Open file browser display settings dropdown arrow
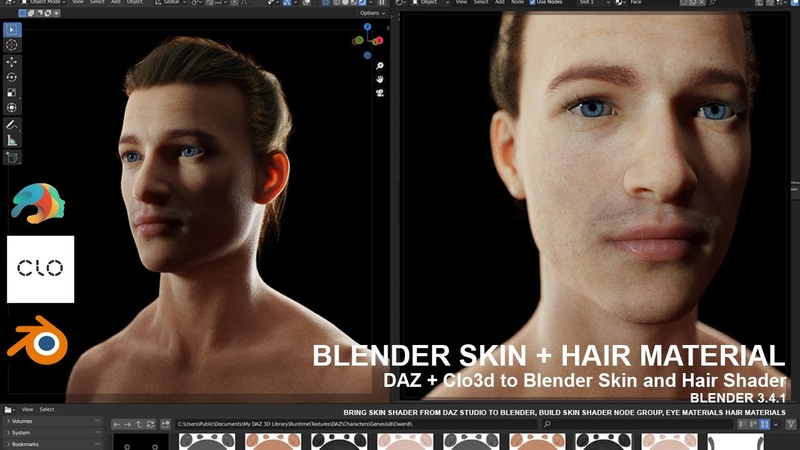Screen dimensions: 800x450 pos(776,424)
